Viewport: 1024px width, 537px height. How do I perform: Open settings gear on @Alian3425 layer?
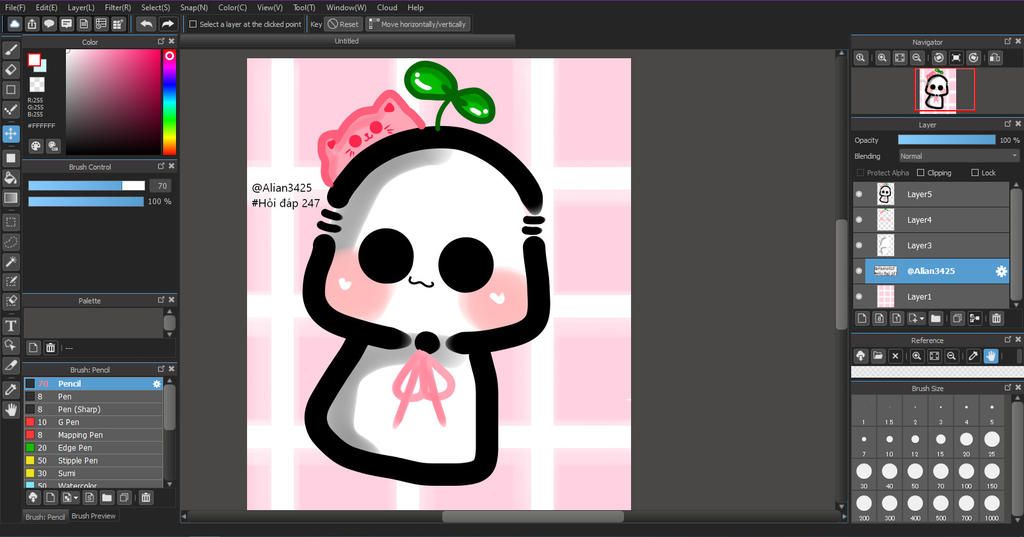[1000, 271]
